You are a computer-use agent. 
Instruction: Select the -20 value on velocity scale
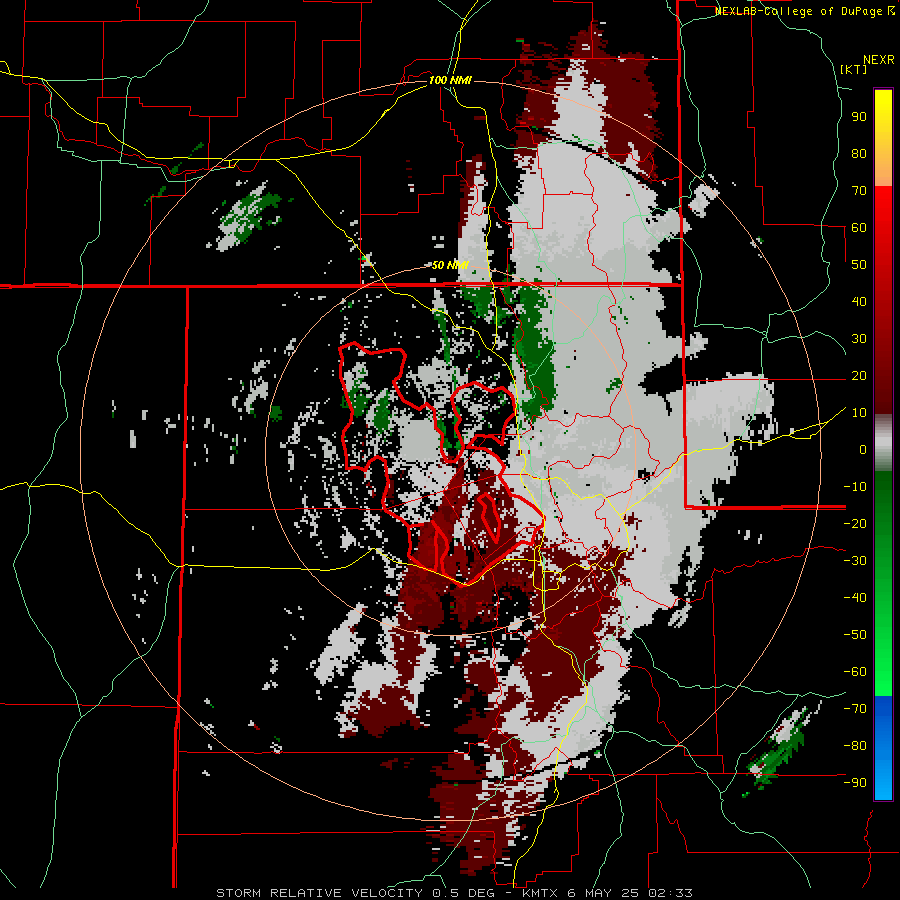[856, 523]
